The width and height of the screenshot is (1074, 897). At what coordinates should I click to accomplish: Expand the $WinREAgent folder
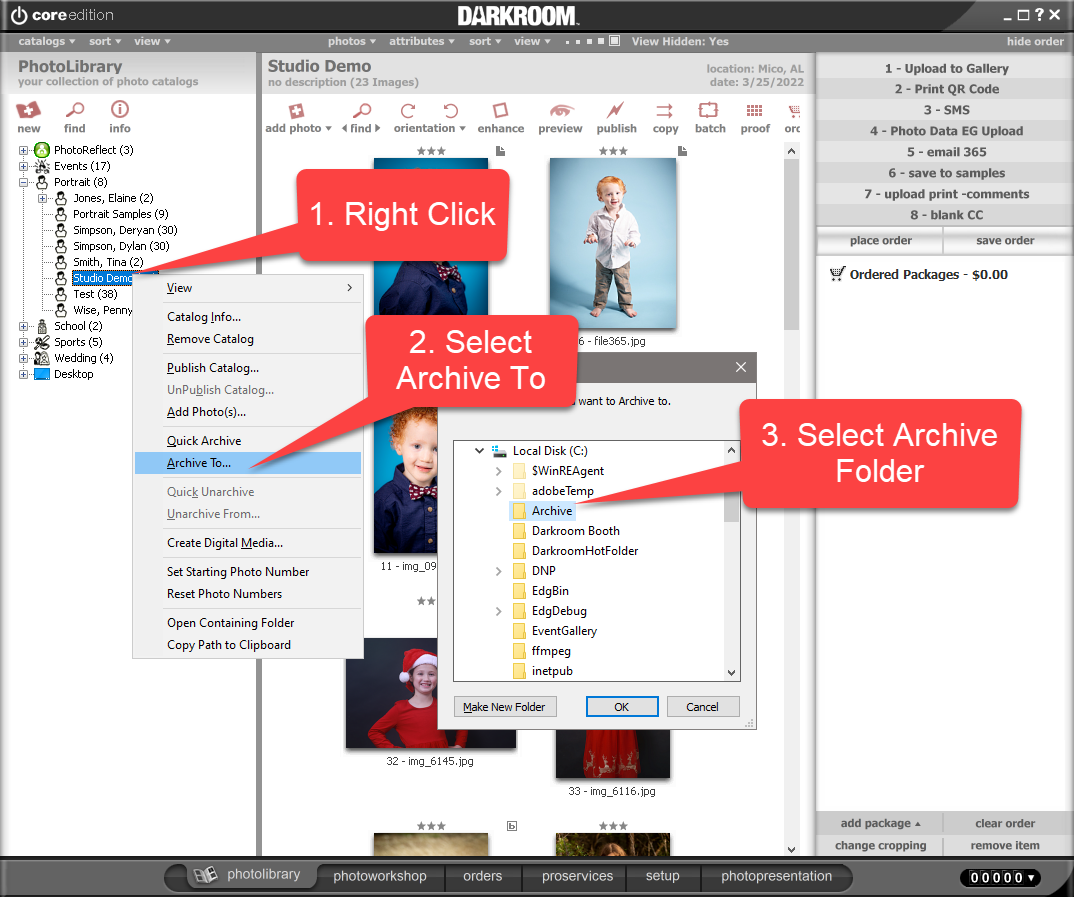499,471
